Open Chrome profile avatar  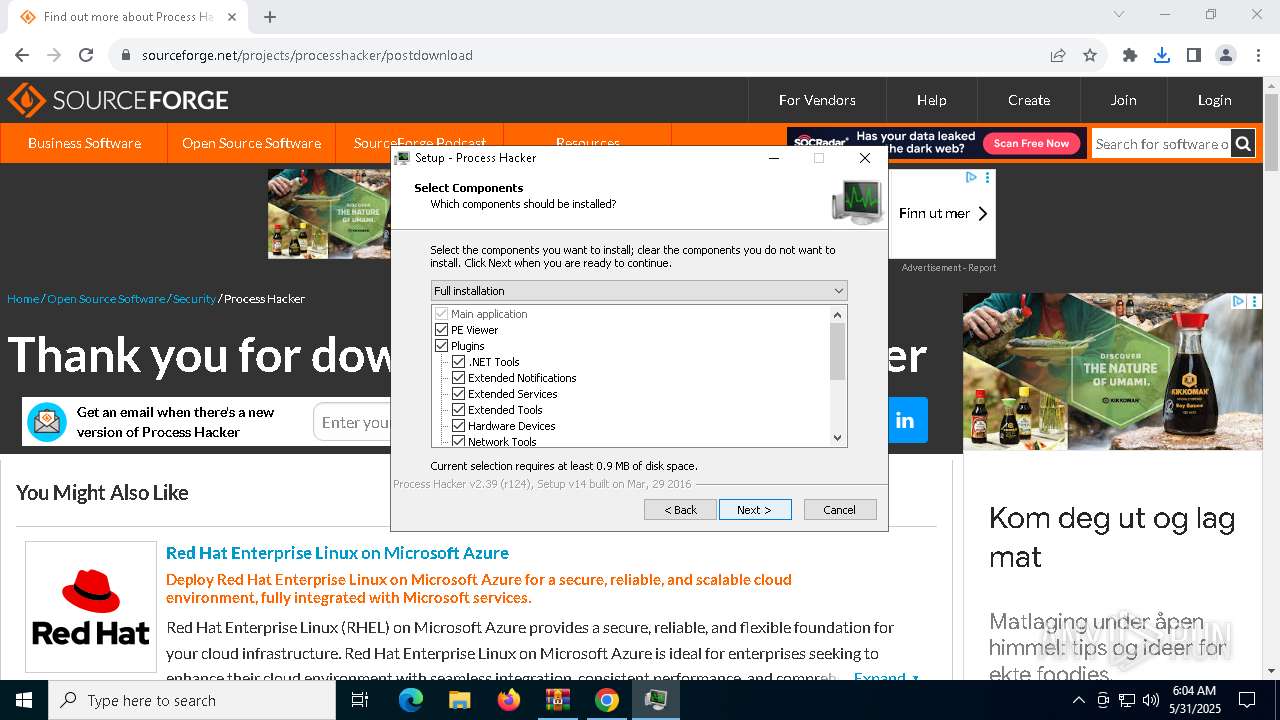click(1226, 55)
